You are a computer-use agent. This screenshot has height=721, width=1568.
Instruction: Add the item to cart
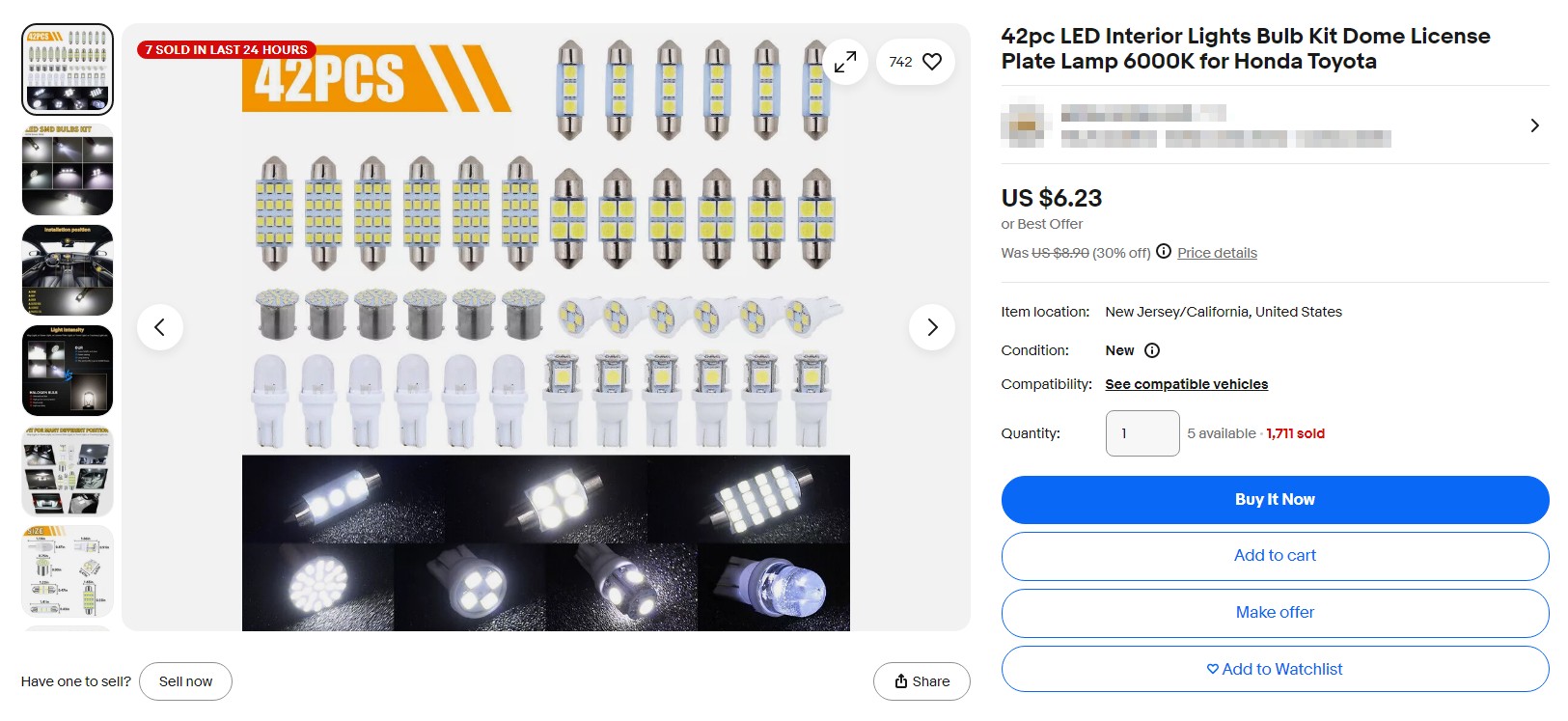[1274, 555]
